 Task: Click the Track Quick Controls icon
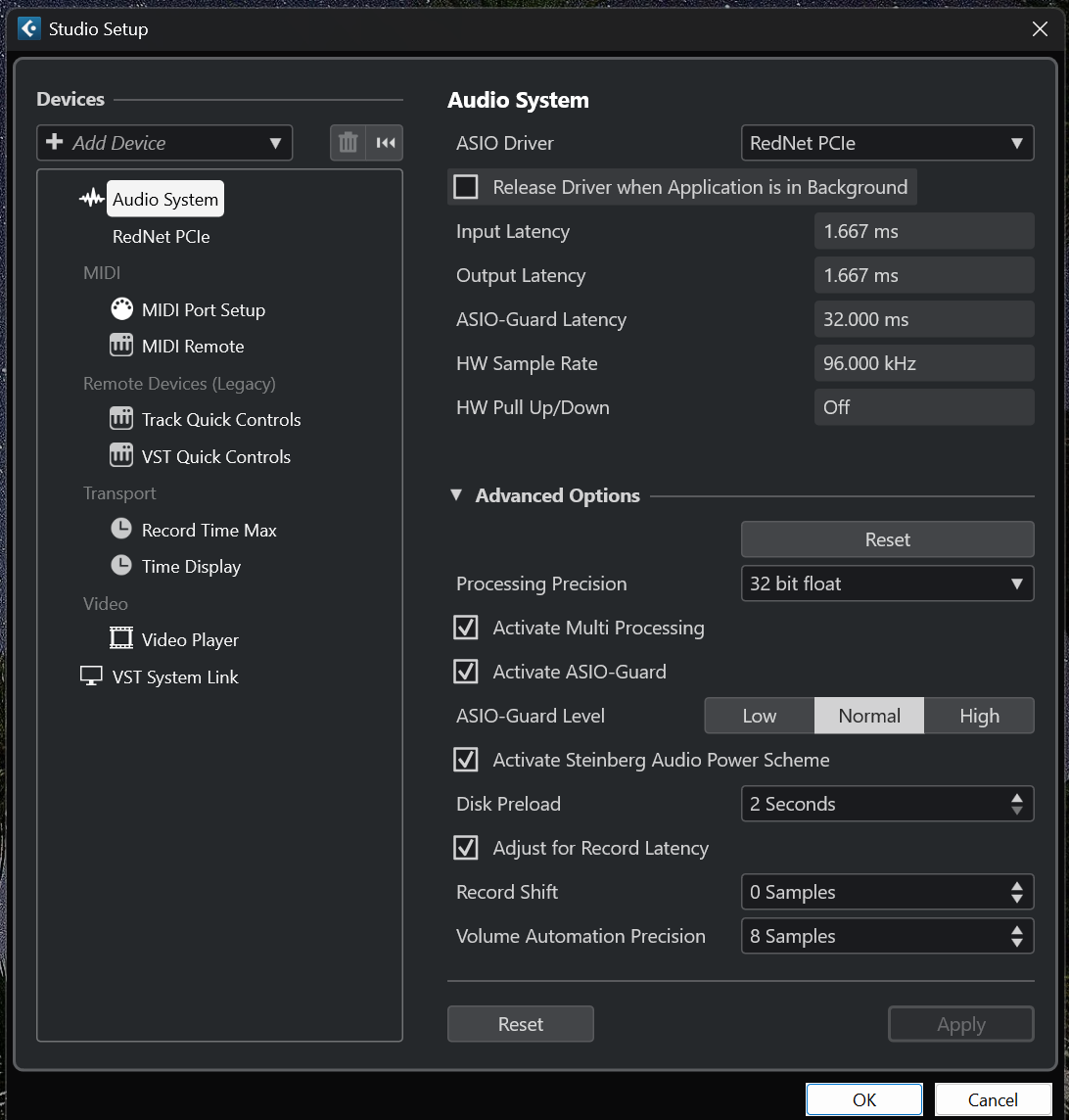(121, 419)
